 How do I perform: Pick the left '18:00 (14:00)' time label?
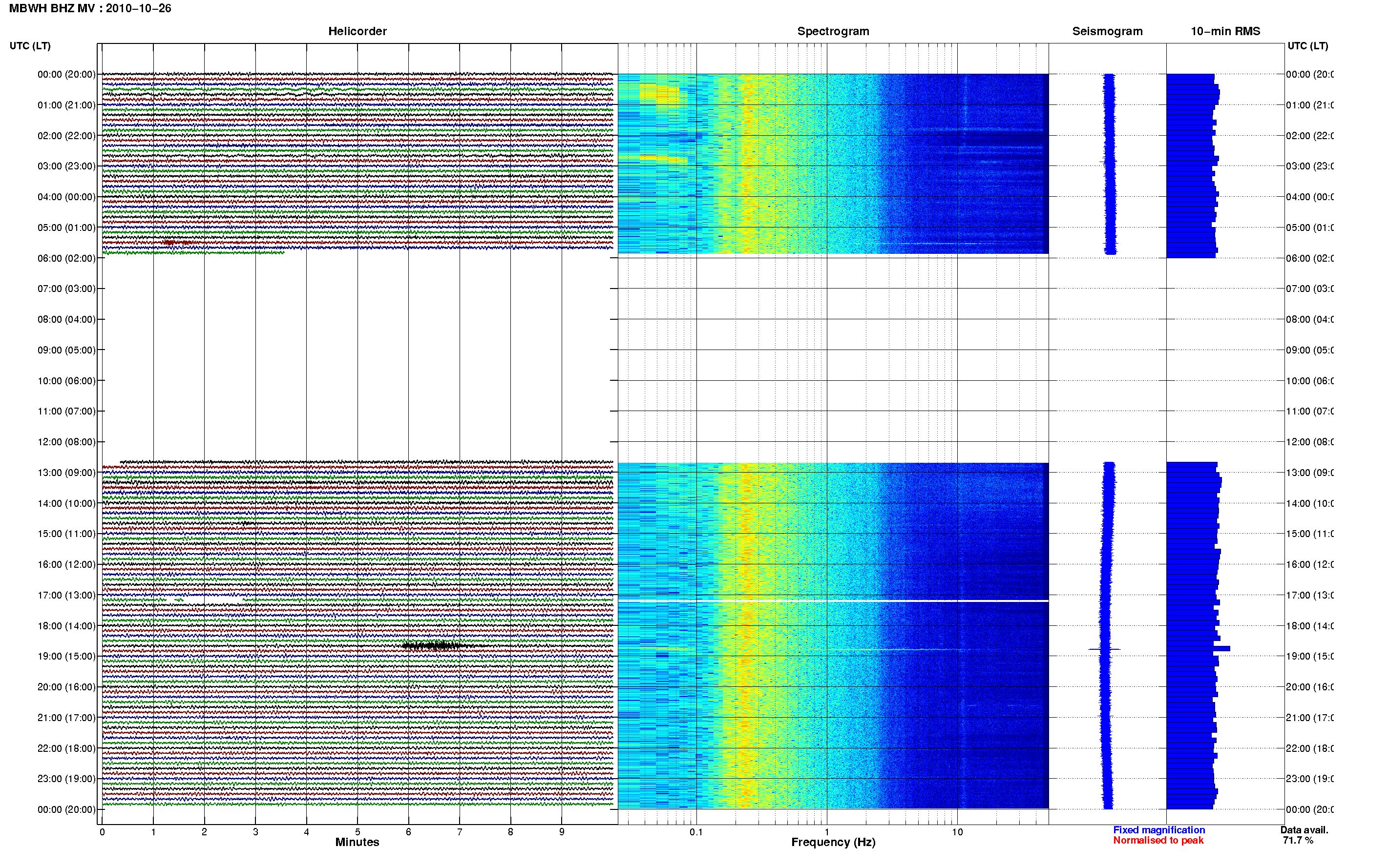(66, 626)
